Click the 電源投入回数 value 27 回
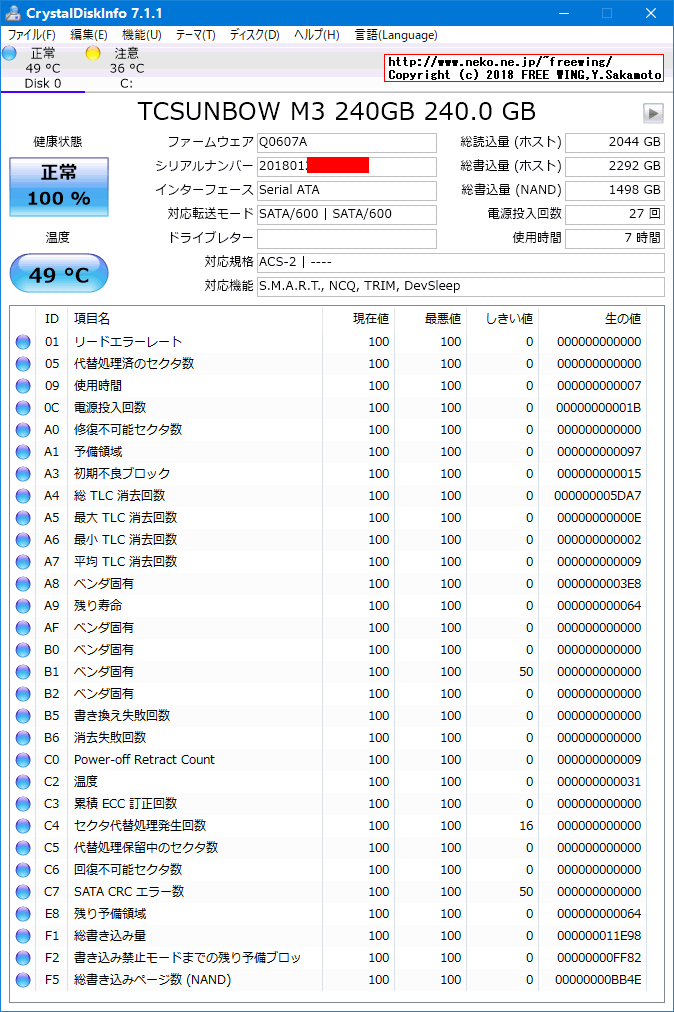Screen dimensions: 674x1012 pyautogui.click(x=615, y=214)
